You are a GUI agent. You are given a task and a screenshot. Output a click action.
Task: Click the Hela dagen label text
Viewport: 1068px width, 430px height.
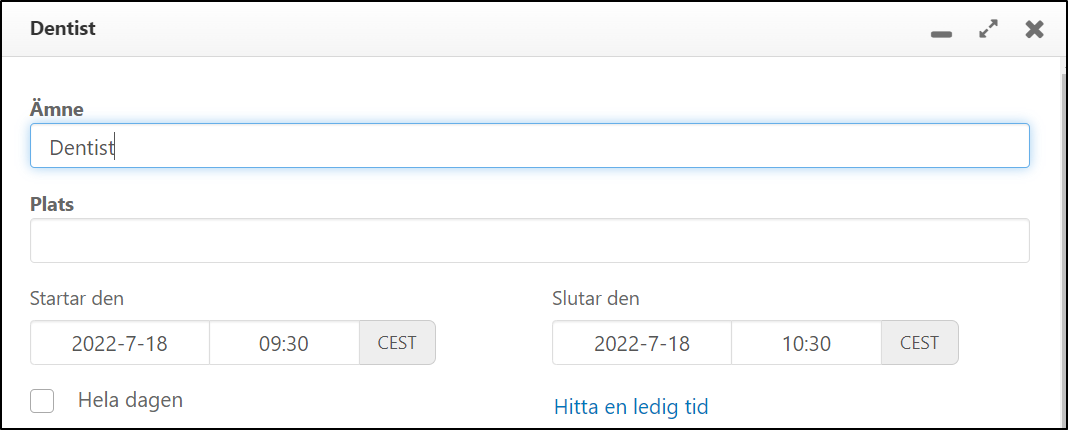131,400
